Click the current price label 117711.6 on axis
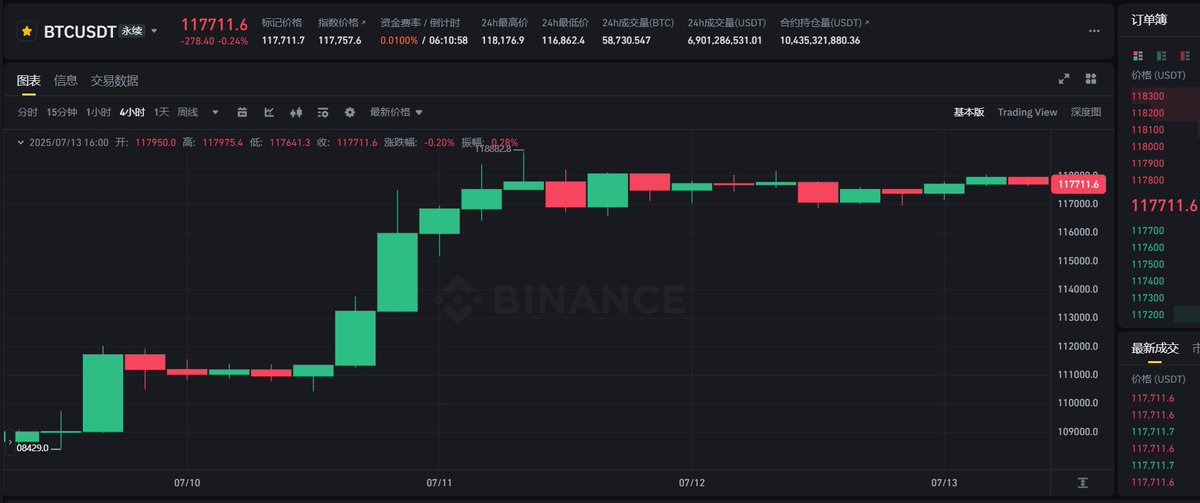The image size is (1200, 503). tap(1078, 183)
